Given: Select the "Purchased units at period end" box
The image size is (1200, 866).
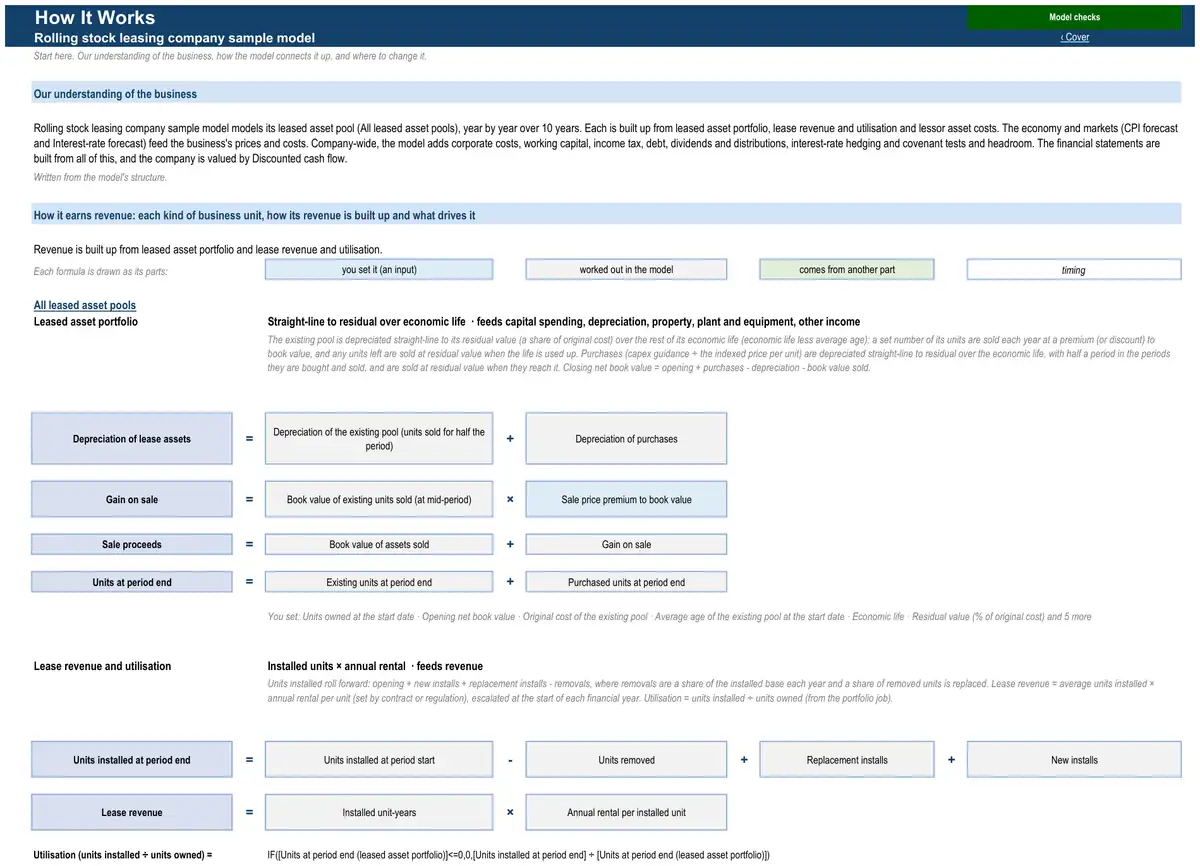Looking at the screenshot, I should [x=626, y=582].
